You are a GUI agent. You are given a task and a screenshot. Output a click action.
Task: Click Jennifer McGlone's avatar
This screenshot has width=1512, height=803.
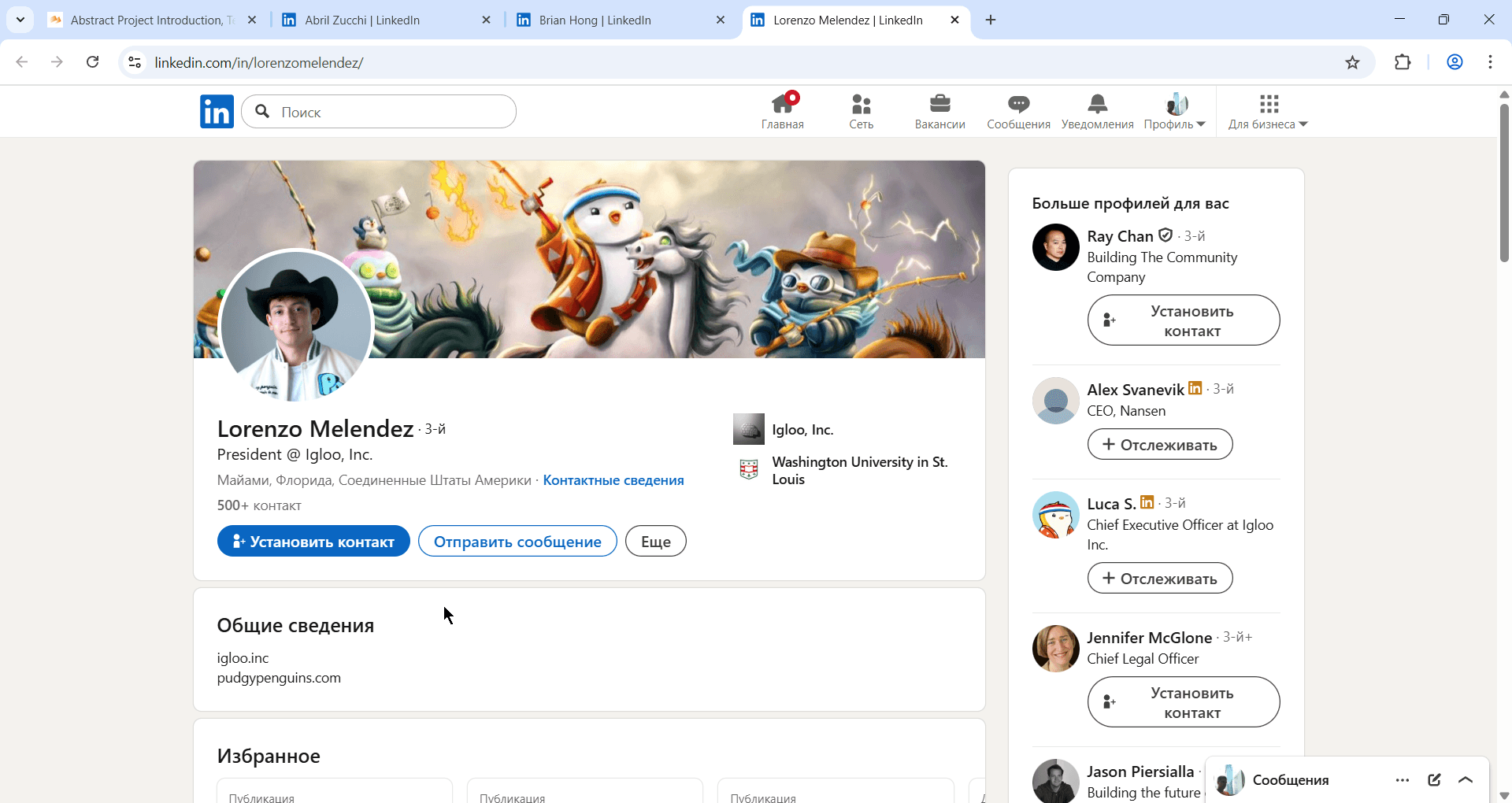point(1056,649)
